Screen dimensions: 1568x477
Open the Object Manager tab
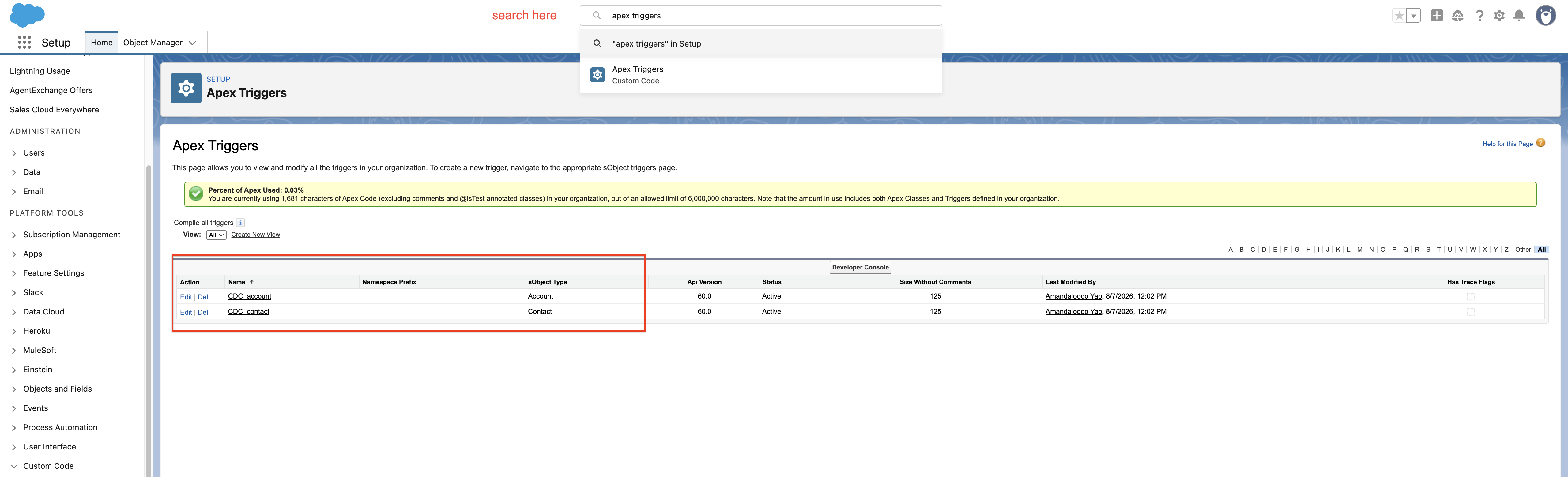point(153,43)
